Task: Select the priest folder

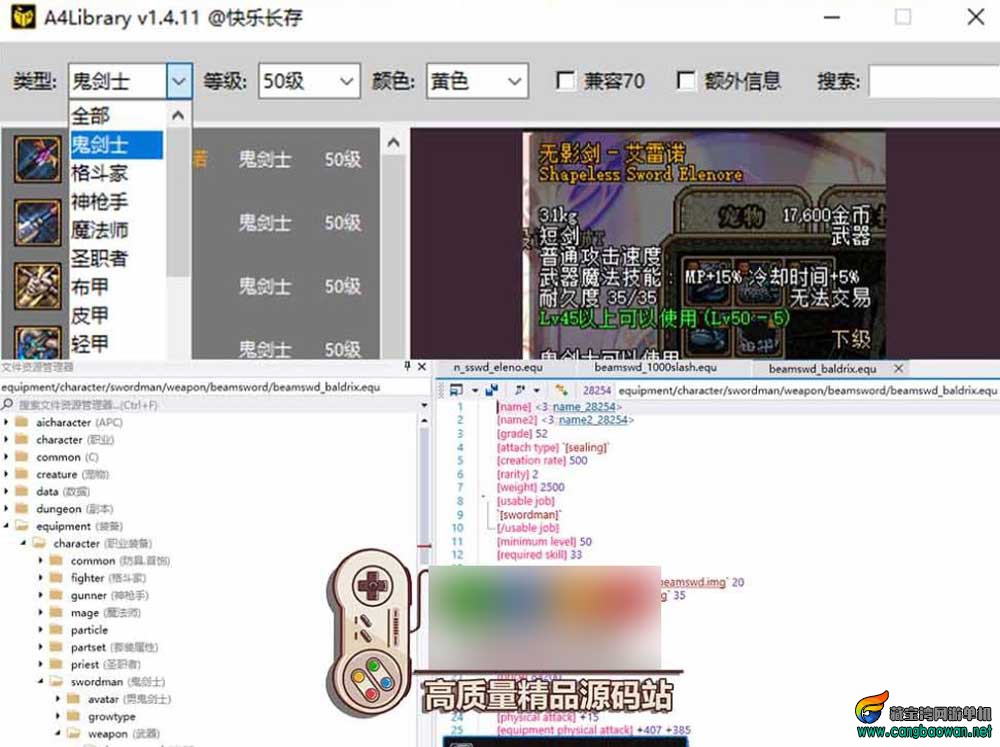Action: point(105,664)
